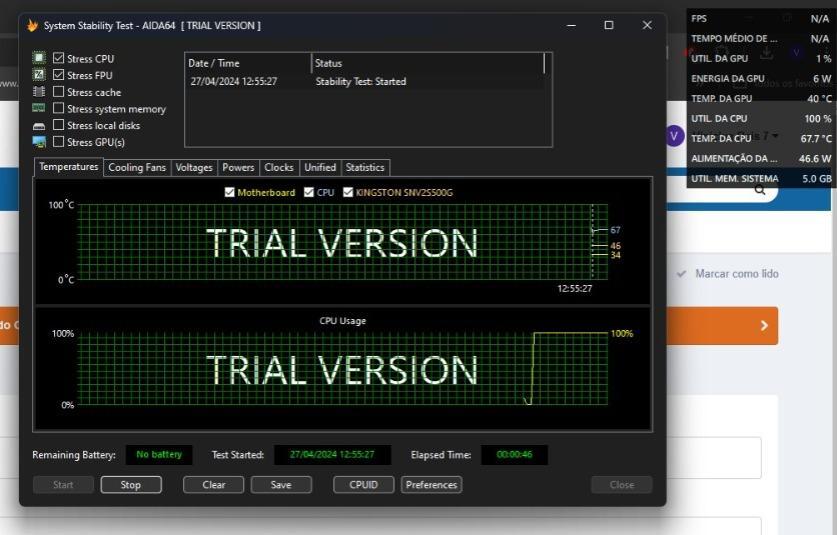Click the monitor icon beside Stress GPU(s)

(x=39, y=142)
